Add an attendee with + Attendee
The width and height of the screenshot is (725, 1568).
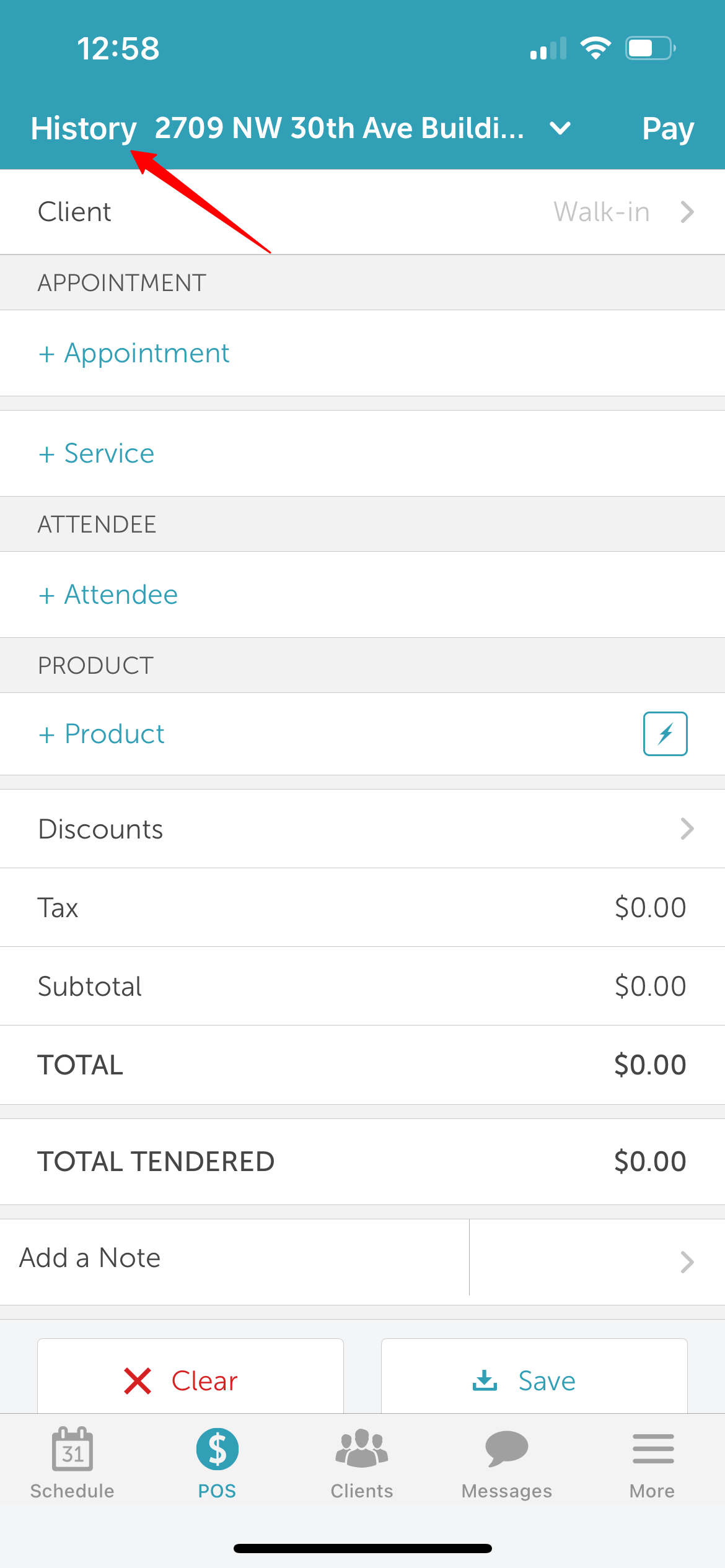pyautogui.click(x=108, y=595)
